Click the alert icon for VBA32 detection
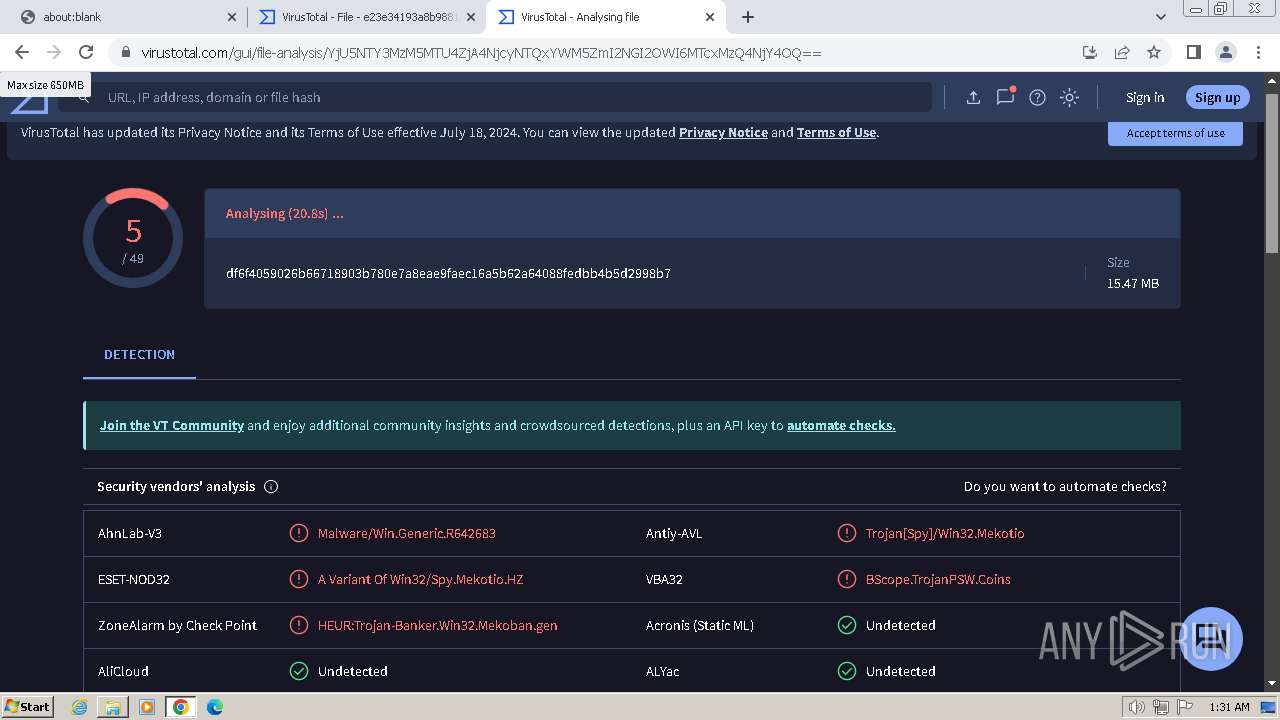The image size is (1280, 720). coord(847,579)
